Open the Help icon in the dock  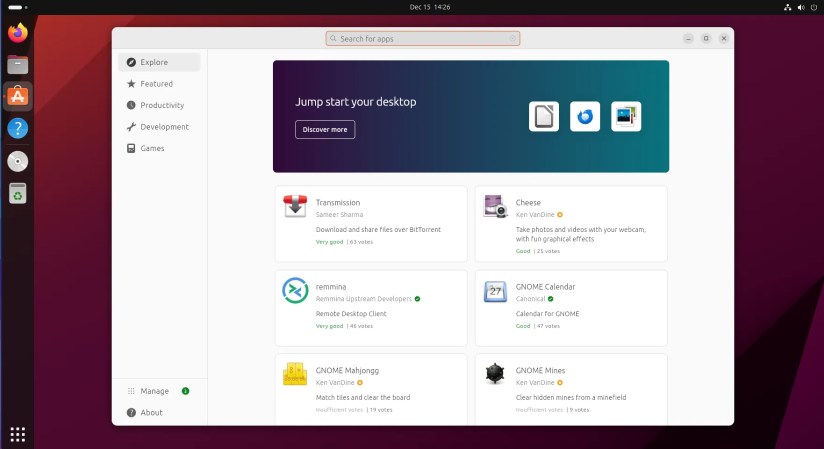[18, 128]
